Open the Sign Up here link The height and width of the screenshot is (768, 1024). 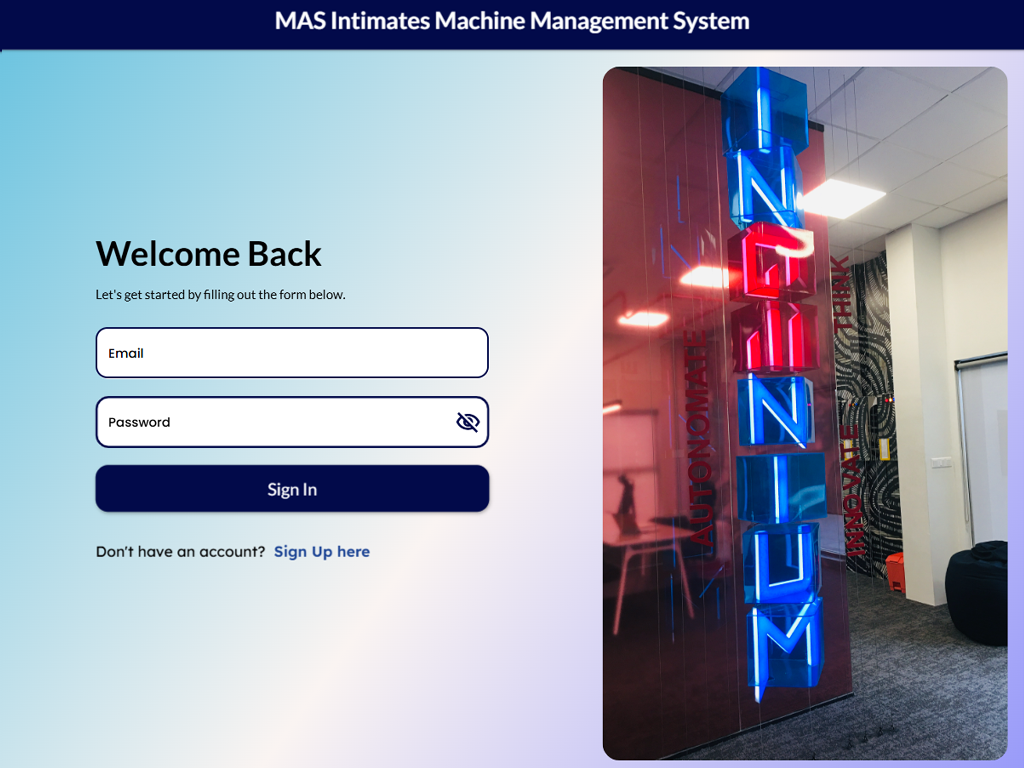tap(321, 551)
